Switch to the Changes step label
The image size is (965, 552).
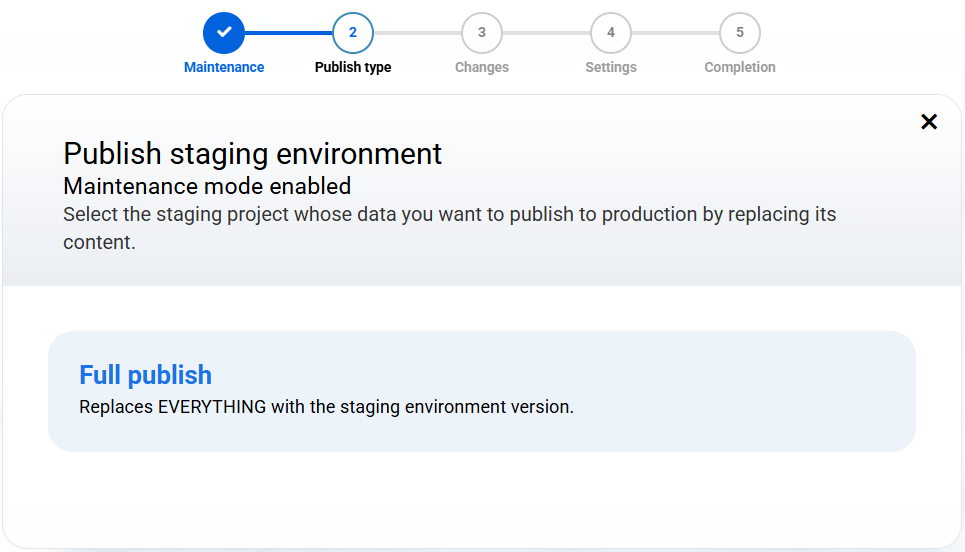tap(482, 68)
